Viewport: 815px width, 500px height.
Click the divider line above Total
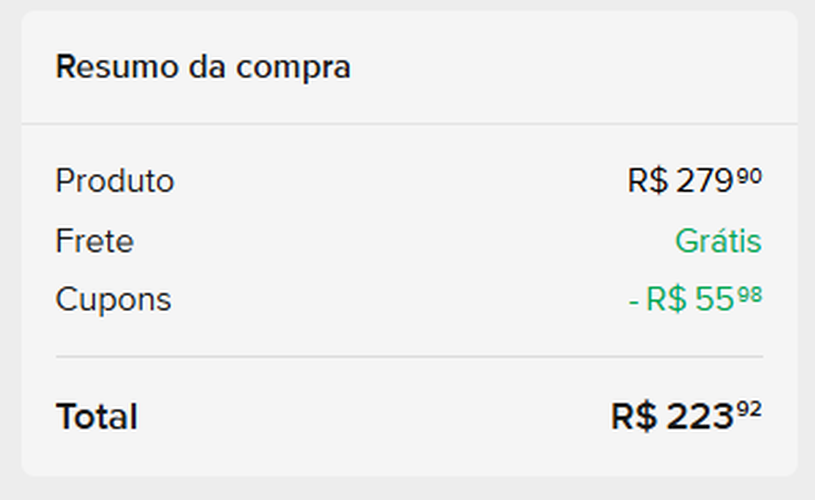[x=409, y=356]
